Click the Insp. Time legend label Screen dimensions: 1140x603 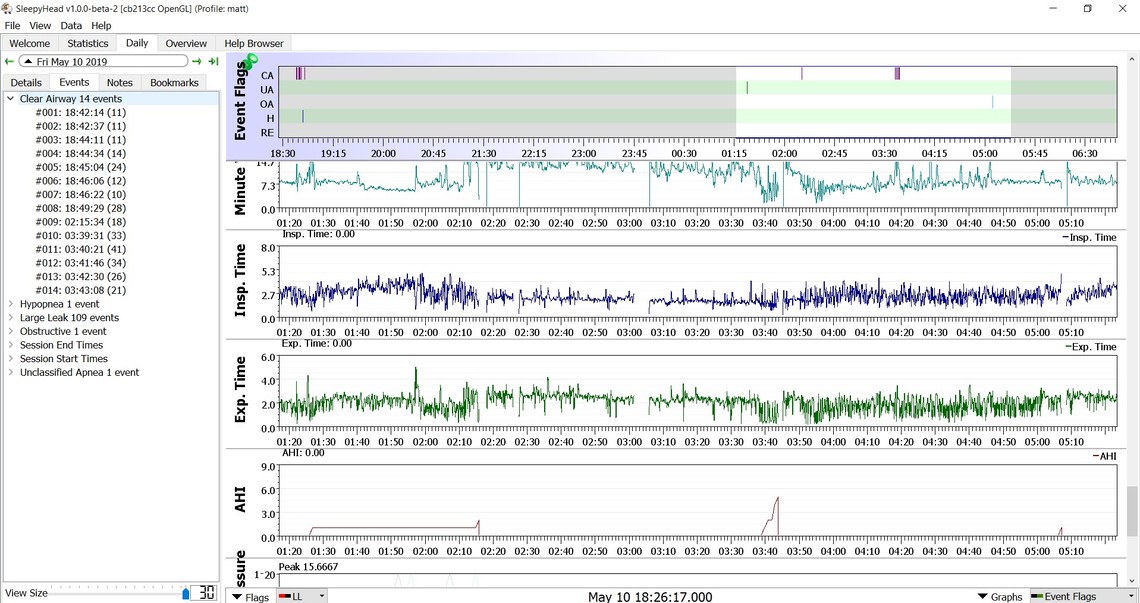click(x=1089, y=237)
